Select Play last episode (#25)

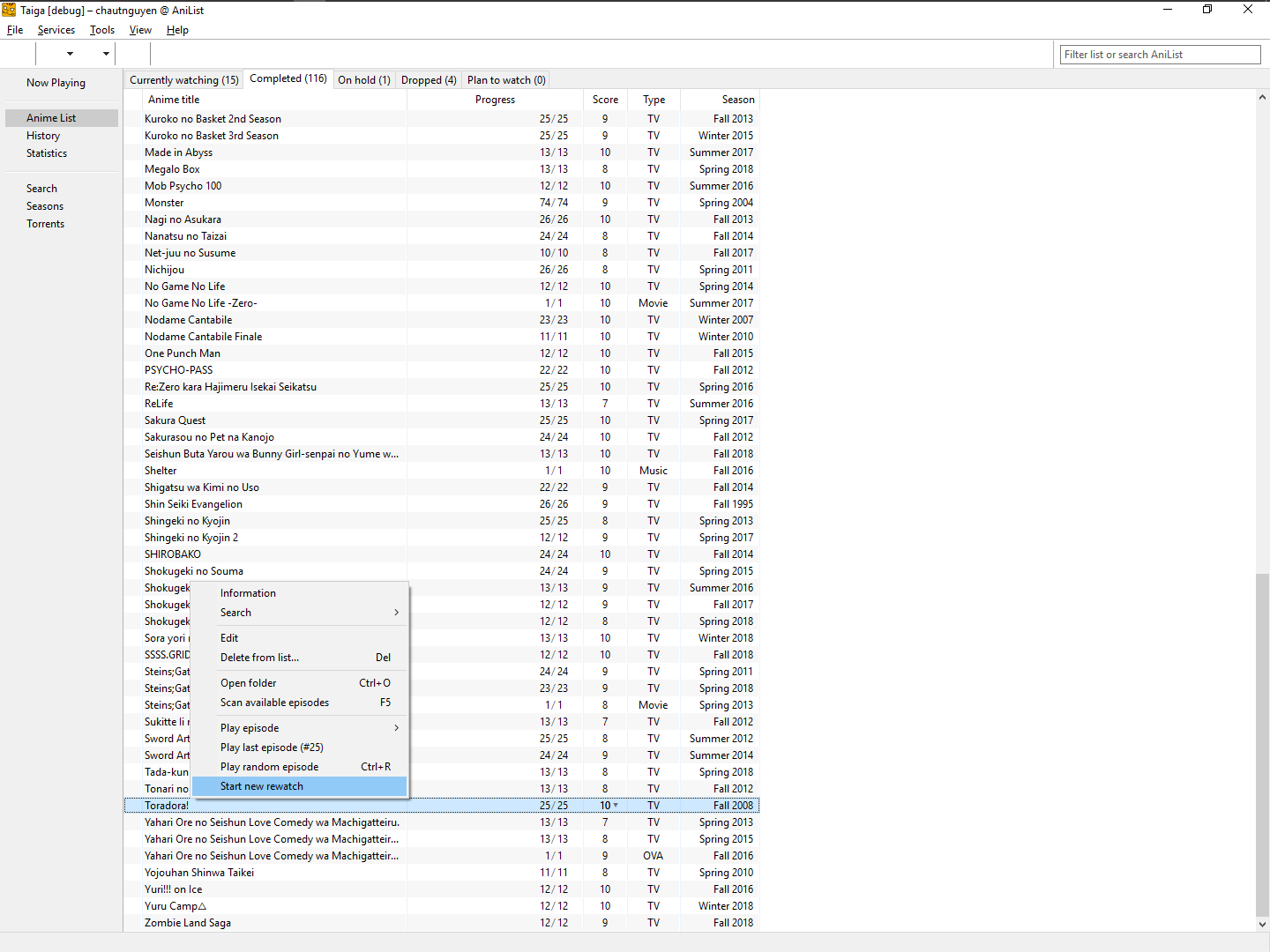pyautogui.click(x=301, y=747)
